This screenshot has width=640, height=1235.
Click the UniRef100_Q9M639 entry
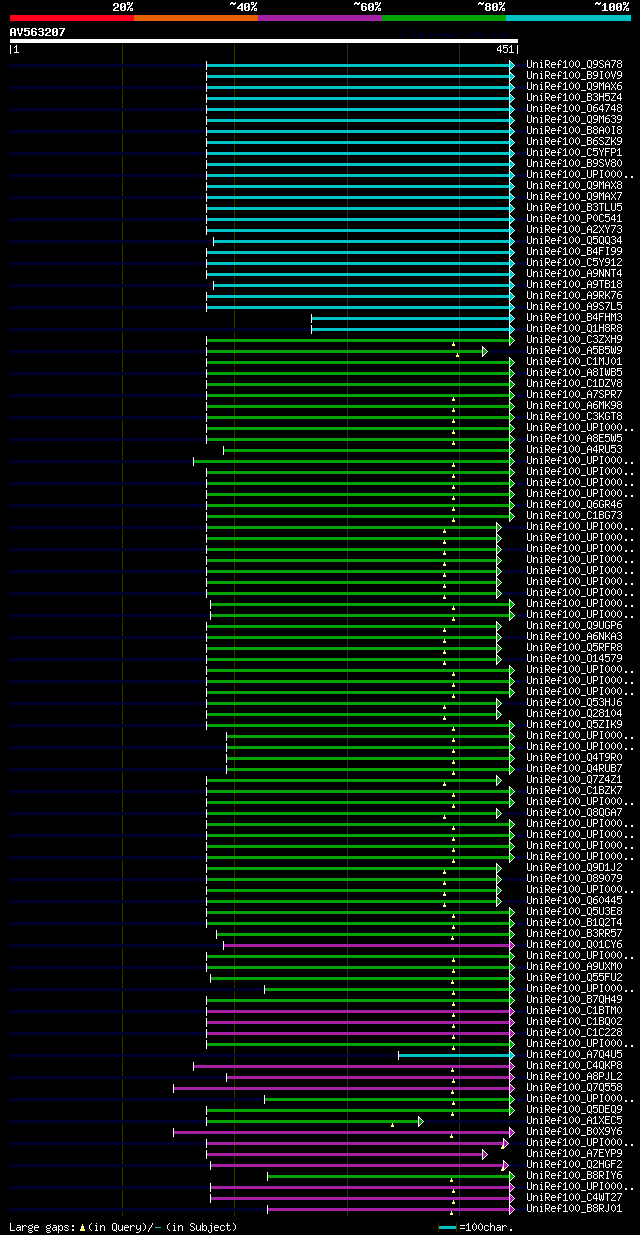click(x=574, y=120)
